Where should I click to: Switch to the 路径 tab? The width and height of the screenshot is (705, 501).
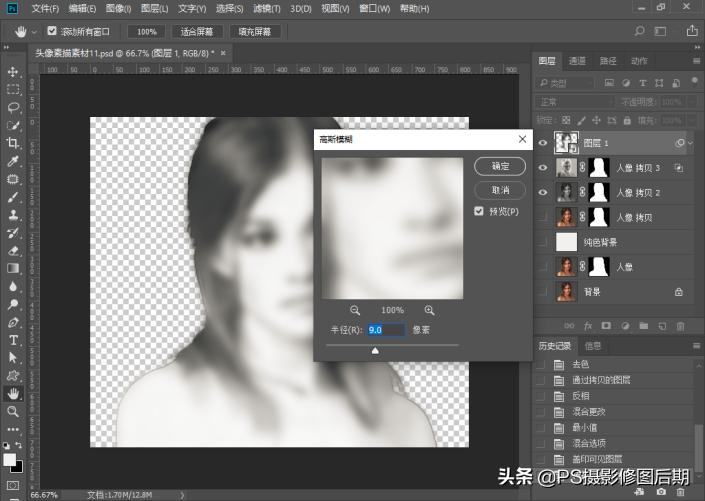[608, 61]
